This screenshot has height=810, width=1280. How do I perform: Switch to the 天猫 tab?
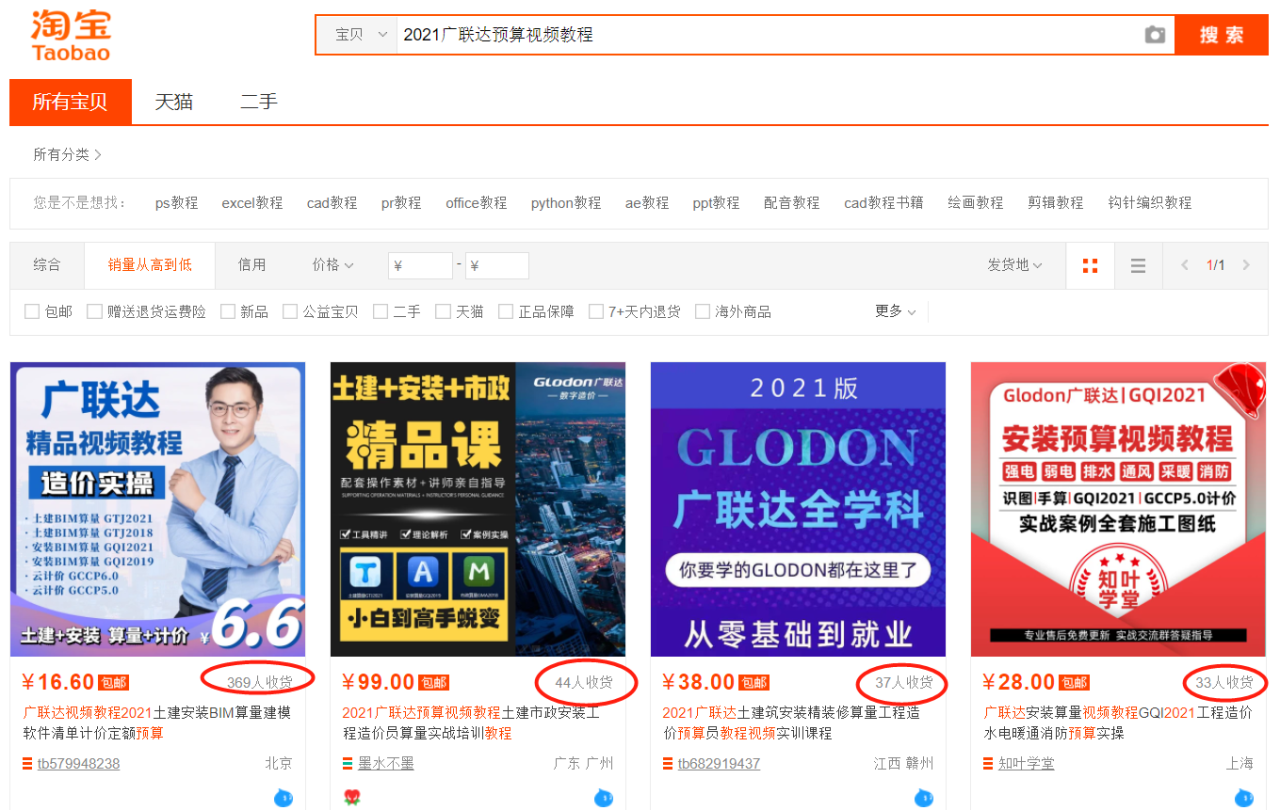[174, 102]
